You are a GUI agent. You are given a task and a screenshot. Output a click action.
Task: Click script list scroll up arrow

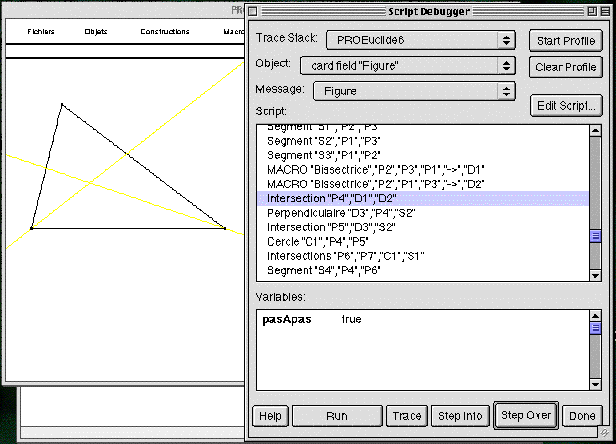[595, 132]
